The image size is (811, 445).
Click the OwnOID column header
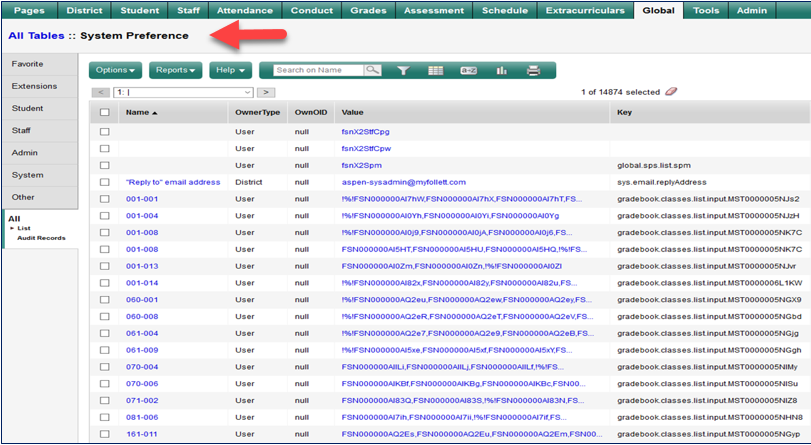311,112
